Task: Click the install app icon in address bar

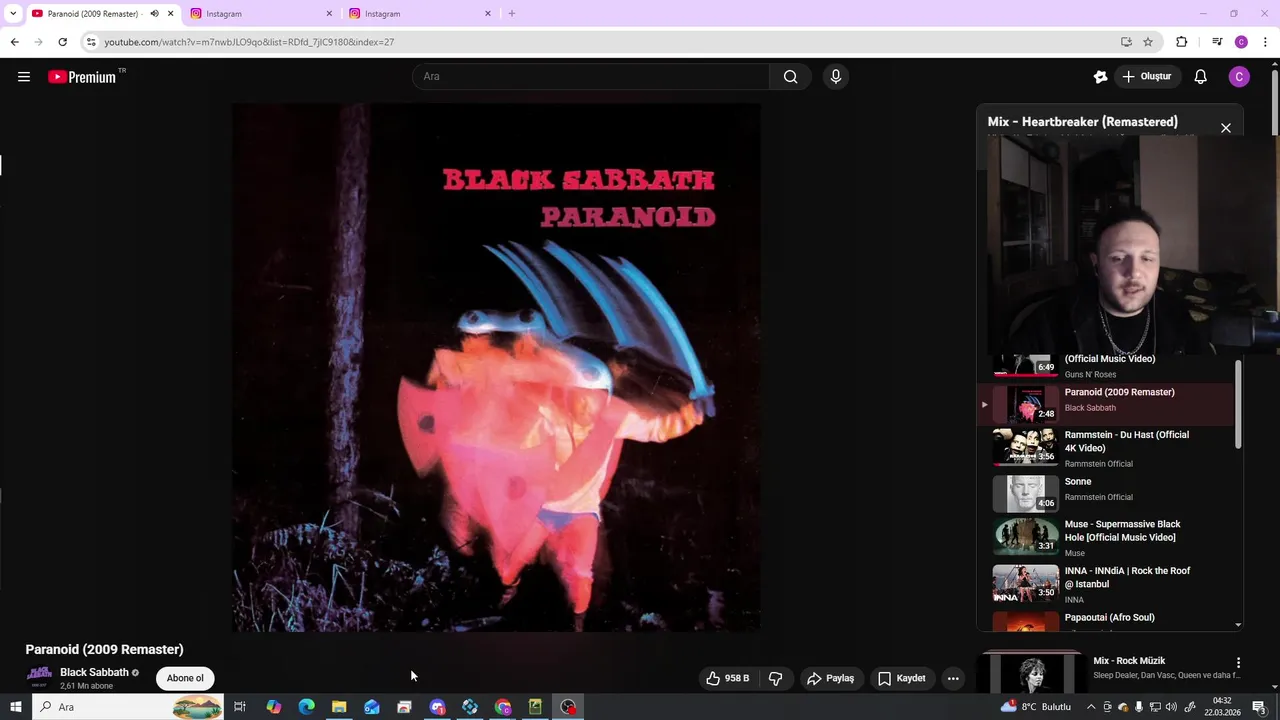Action: pos(1126,42)
